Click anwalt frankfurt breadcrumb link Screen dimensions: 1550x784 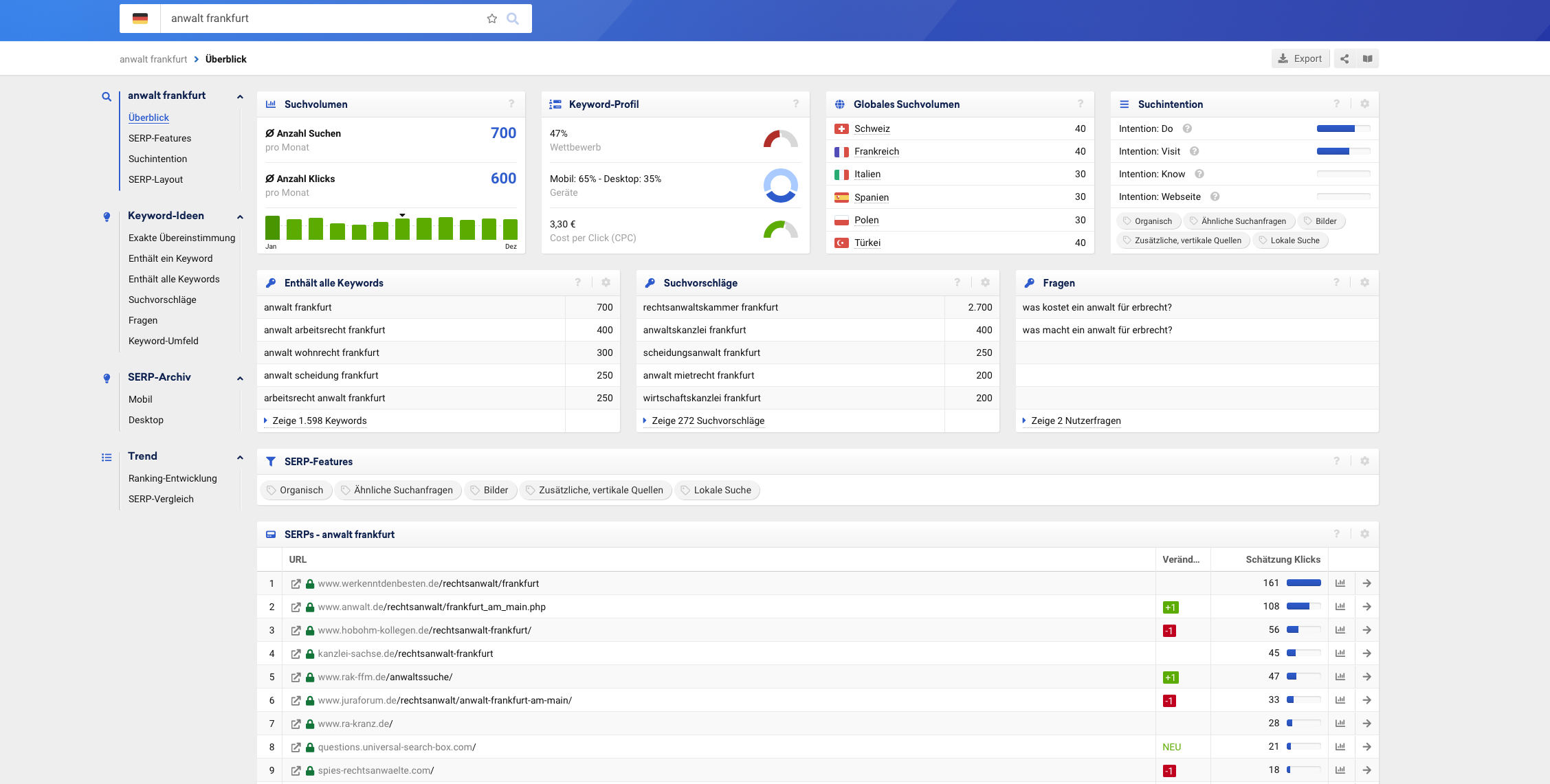153,59
